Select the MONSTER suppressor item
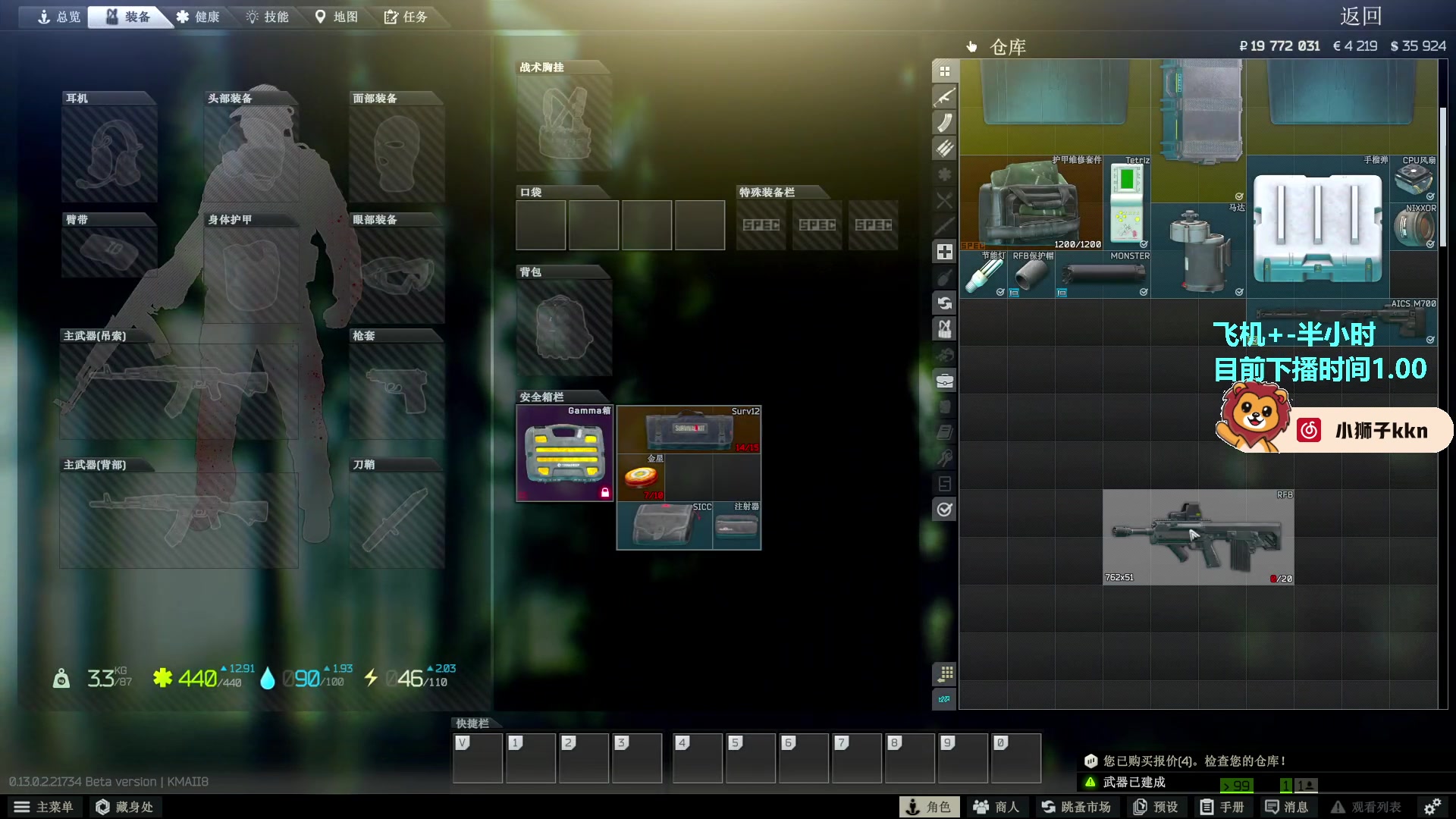Viewport: 1456px width, 819px height. click(1103, 275)
